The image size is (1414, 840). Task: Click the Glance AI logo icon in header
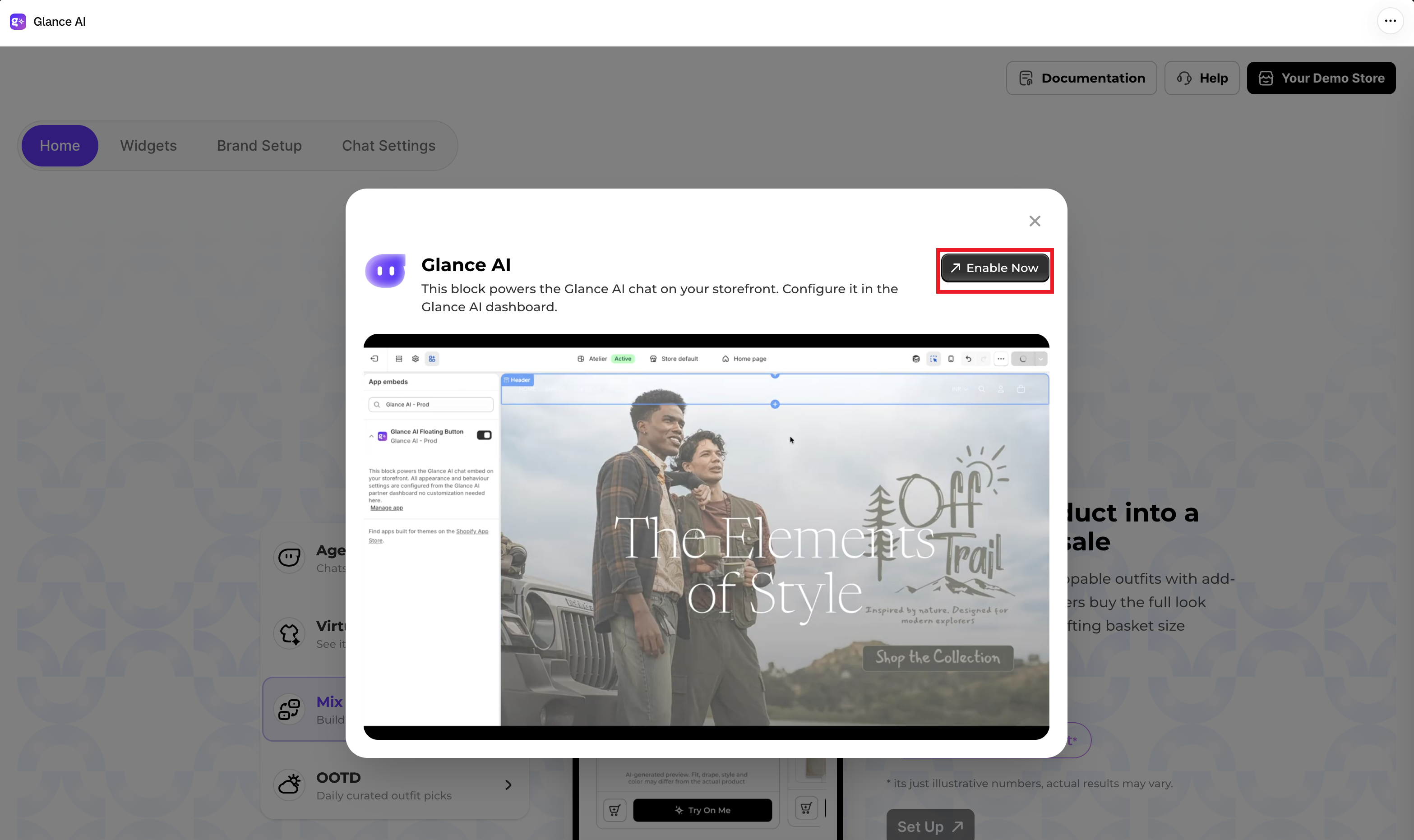[18, 22]
